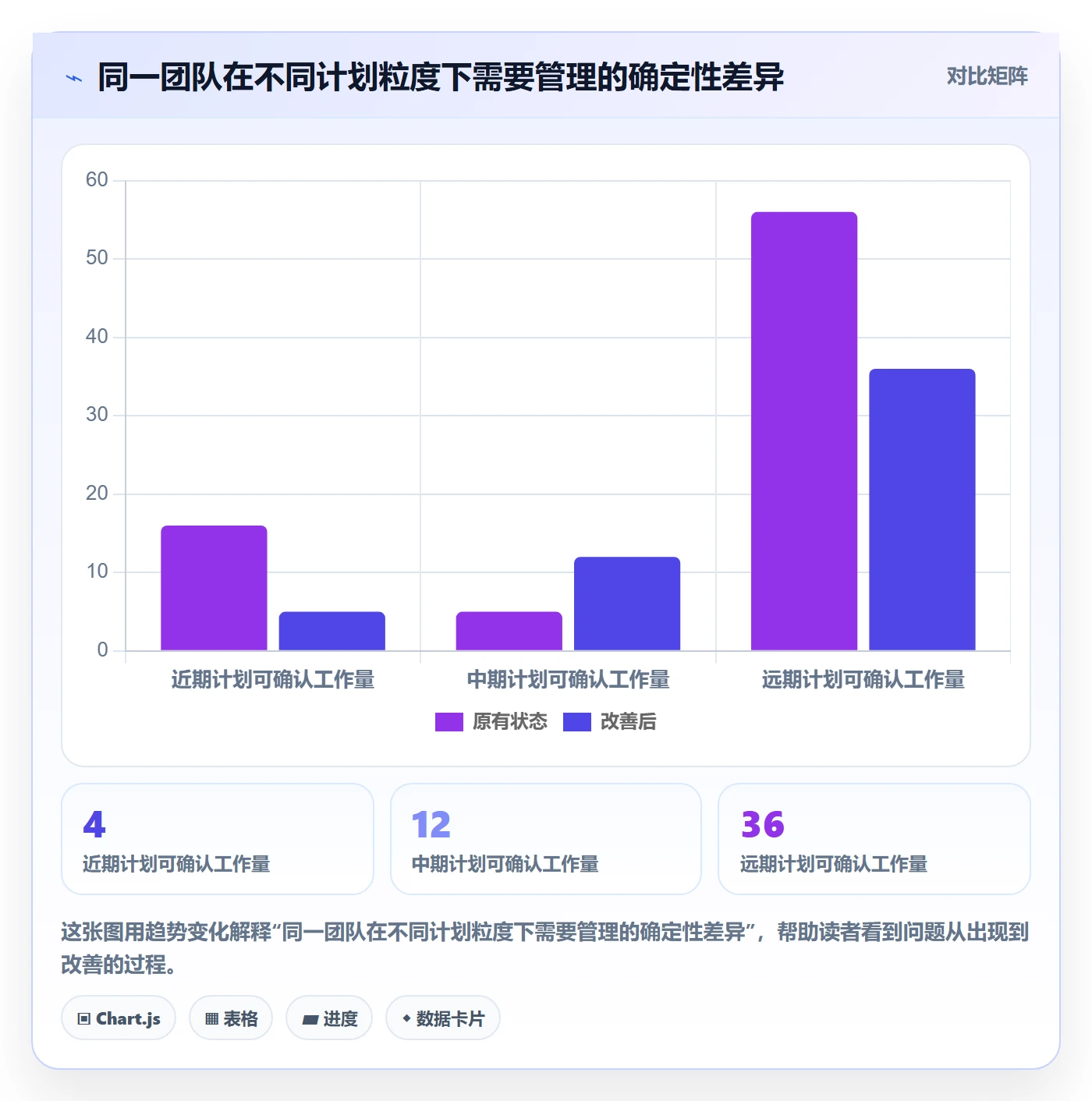Click the y-axis tick label 50

click(x=97, y=258)
